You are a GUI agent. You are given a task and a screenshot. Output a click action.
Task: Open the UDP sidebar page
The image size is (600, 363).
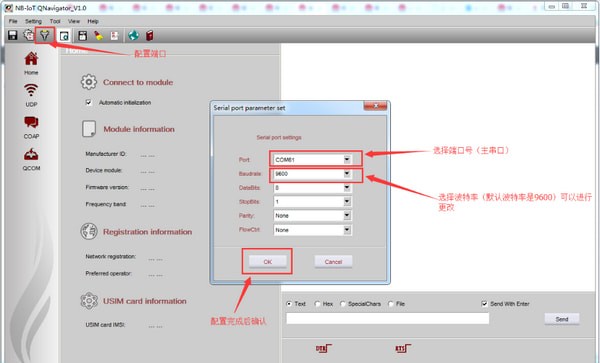pos(31,95)
